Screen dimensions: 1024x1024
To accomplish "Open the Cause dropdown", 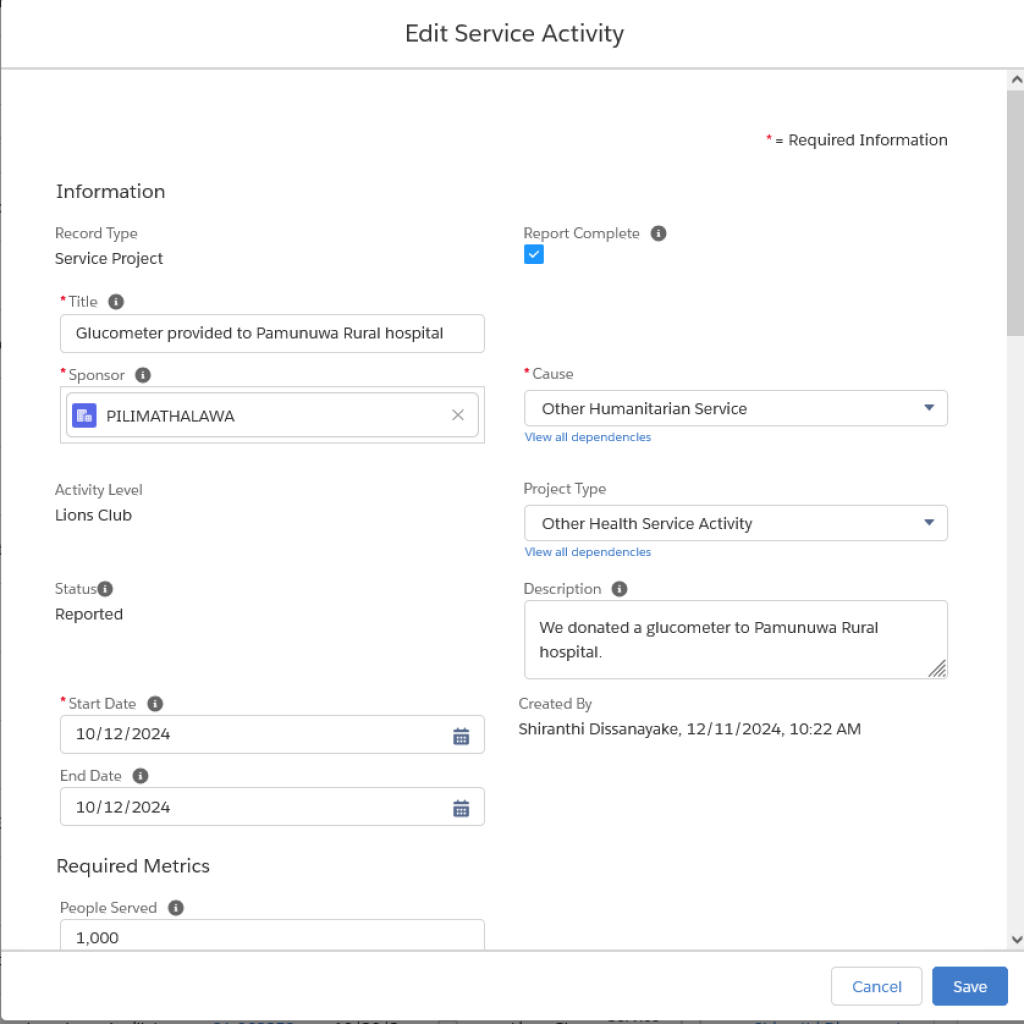I will [x=735, y=409].
